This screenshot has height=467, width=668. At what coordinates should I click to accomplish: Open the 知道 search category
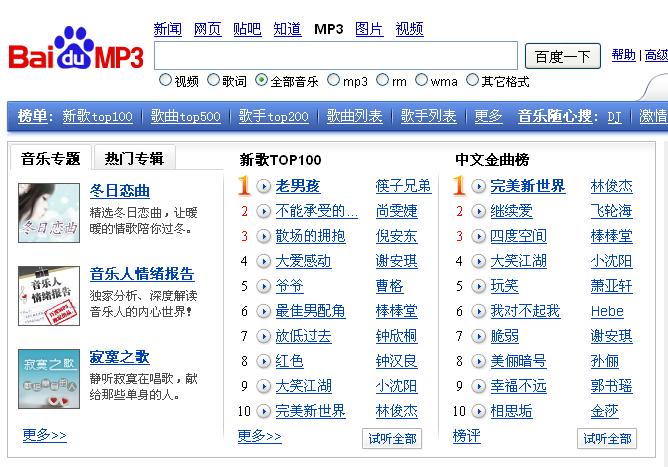tap(287, 29)
